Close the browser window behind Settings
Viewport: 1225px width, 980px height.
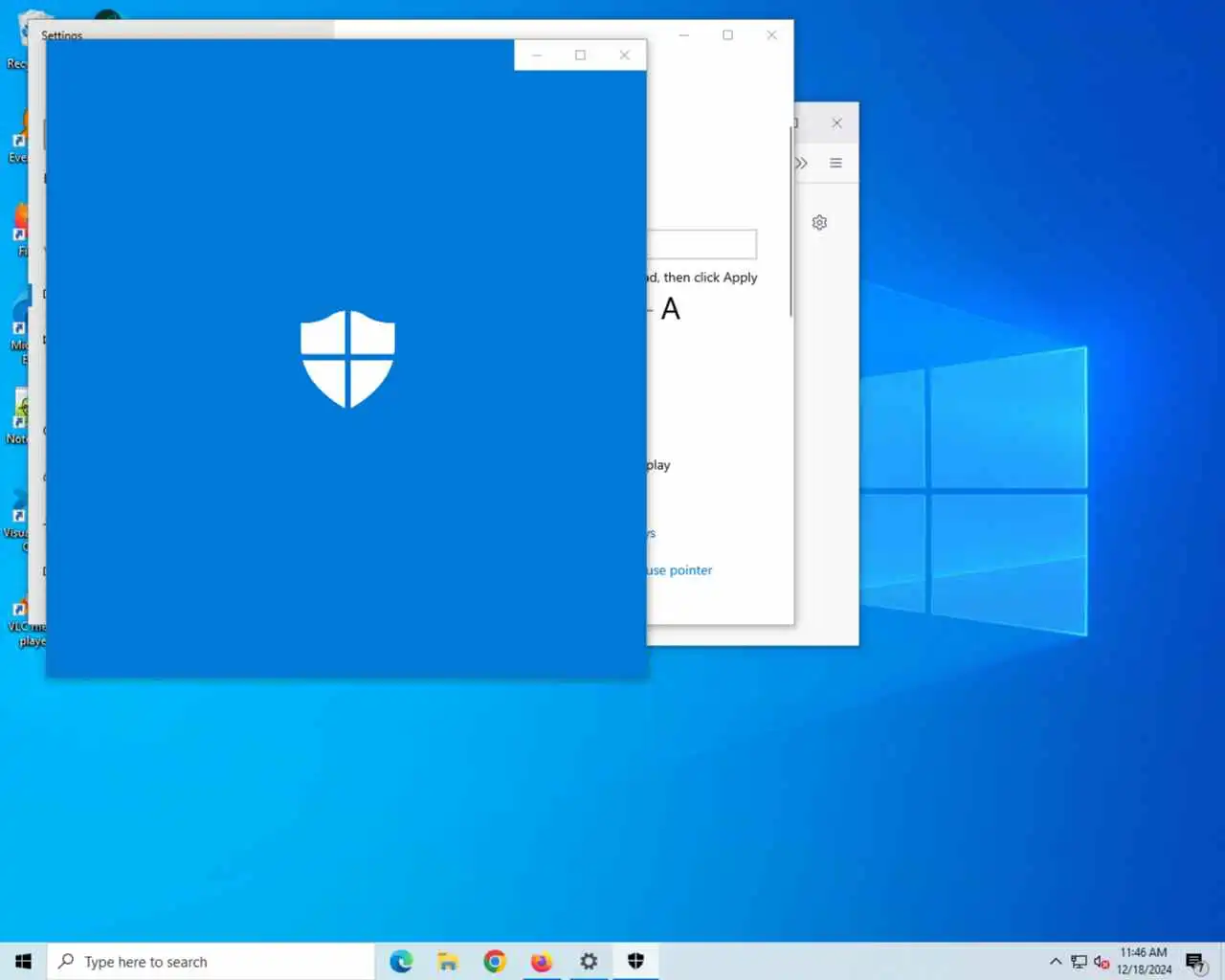pos(836,122)
